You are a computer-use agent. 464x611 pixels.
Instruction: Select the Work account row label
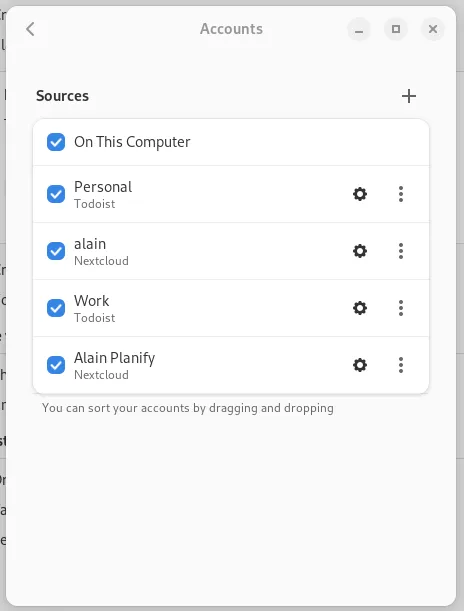click(92, 301)
